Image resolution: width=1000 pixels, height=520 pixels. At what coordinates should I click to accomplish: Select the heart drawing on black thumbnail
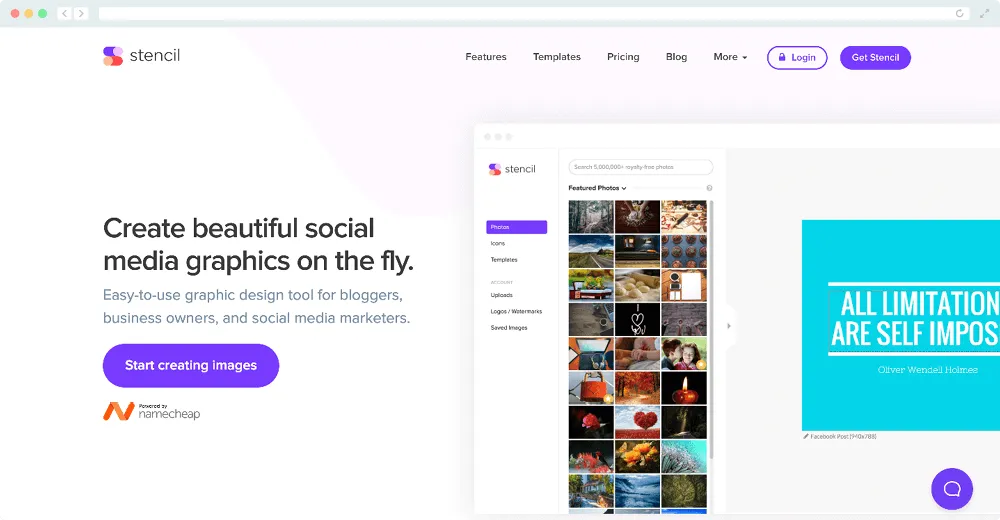(x=637, y=320)
